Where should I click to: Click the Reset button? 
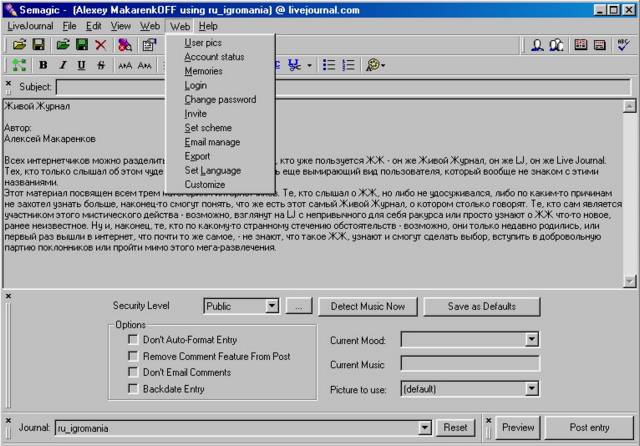pos(455,427)
